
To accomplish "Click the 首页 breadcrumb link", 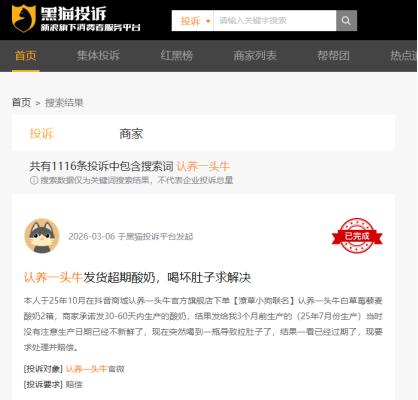I will pos(21,102).
